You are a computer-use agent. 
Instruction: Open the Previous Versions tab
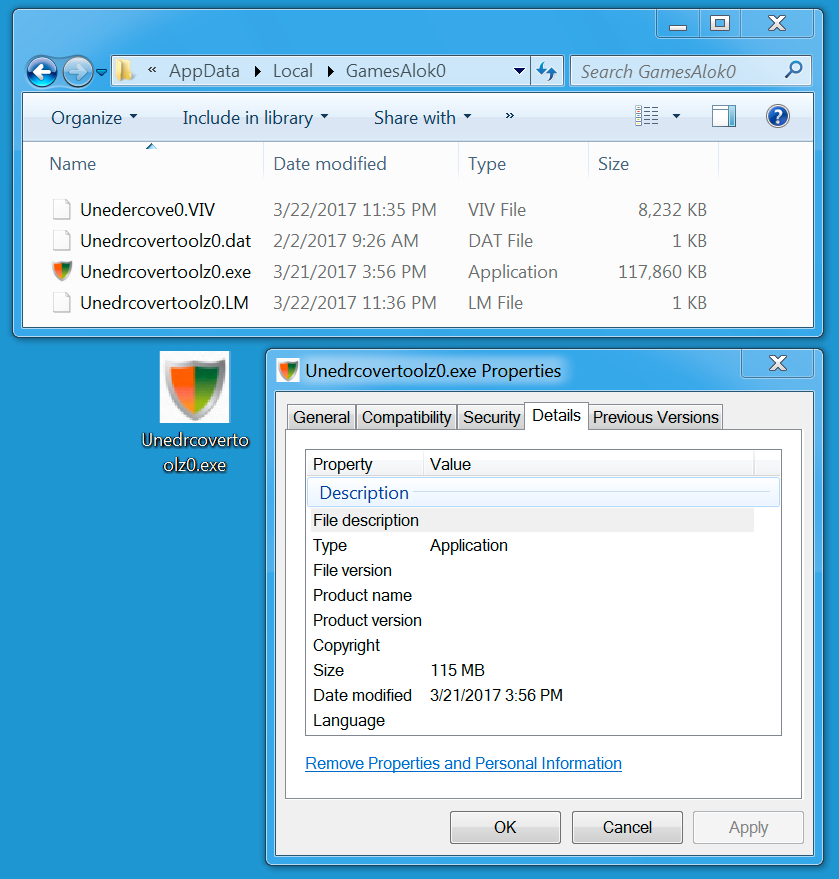[655, 417]
